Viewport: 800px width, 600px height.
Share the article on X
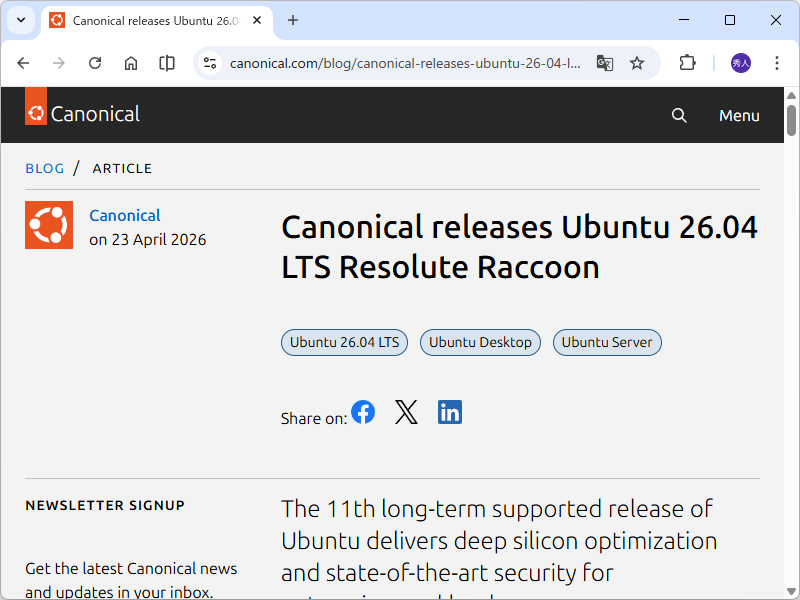406,411
